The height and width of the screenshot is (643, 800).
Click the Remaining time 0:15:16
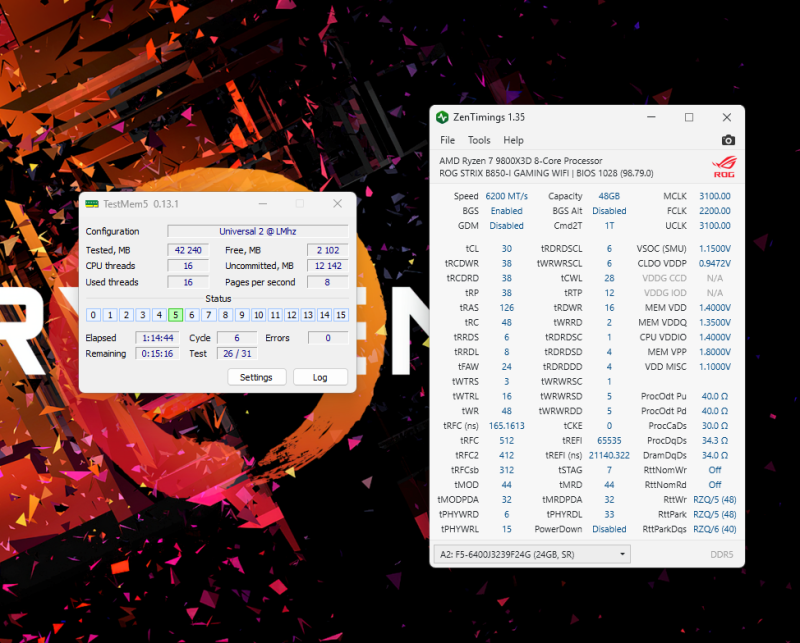tap(158, 354)
